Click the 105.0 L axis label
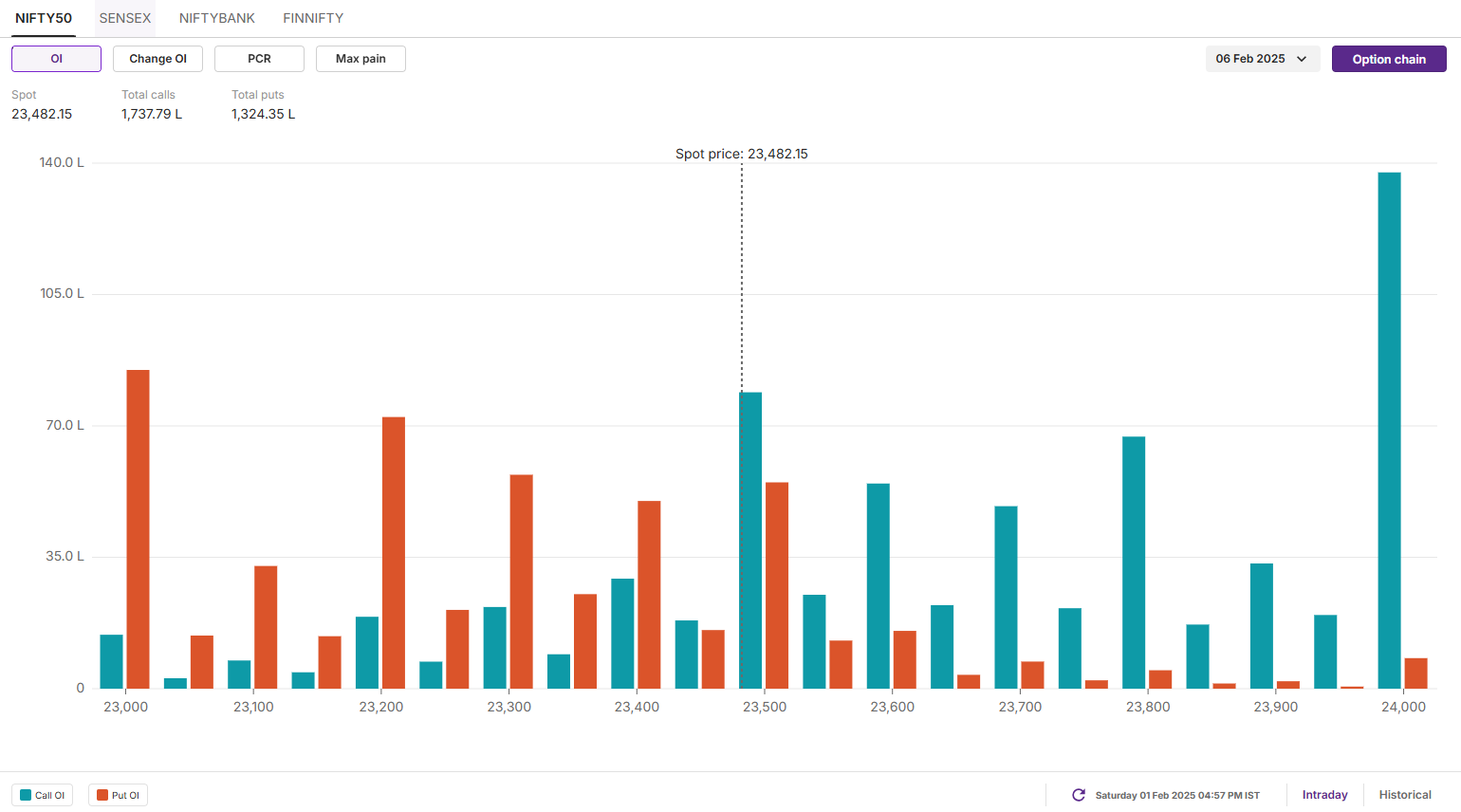This screenshot has width=1461, height=812. (62, 293)
